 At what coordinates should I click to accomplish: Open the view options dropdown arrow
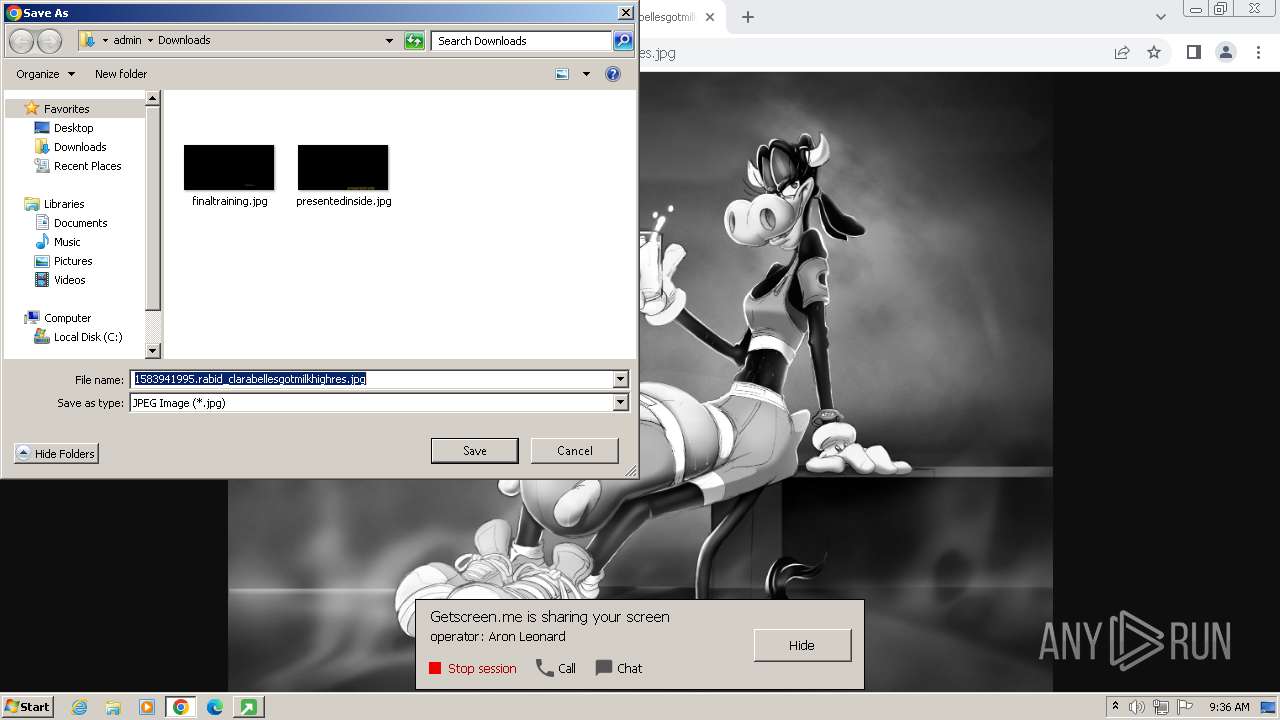click(x=586, y=74)
